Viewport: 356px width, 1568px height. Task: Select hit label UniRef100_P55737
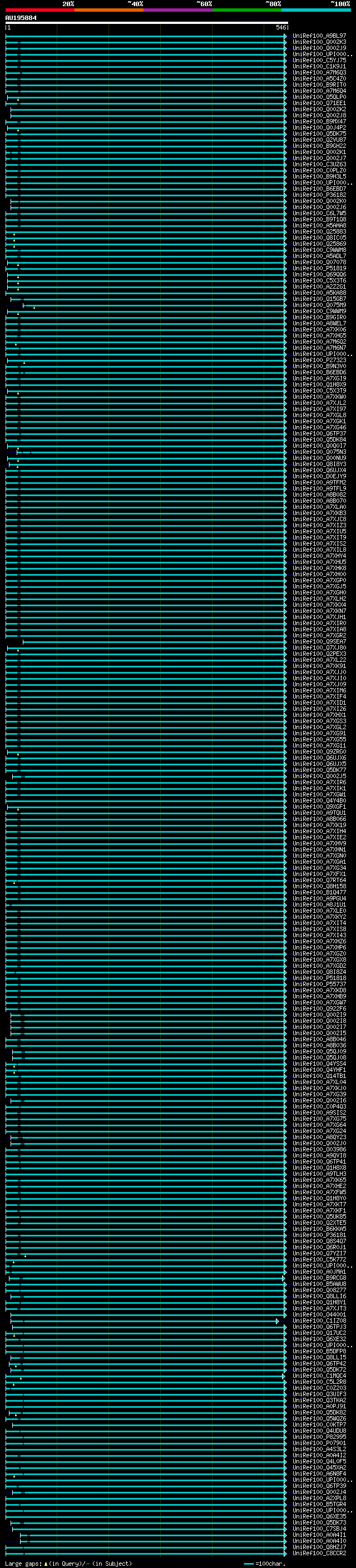[319, 985]
